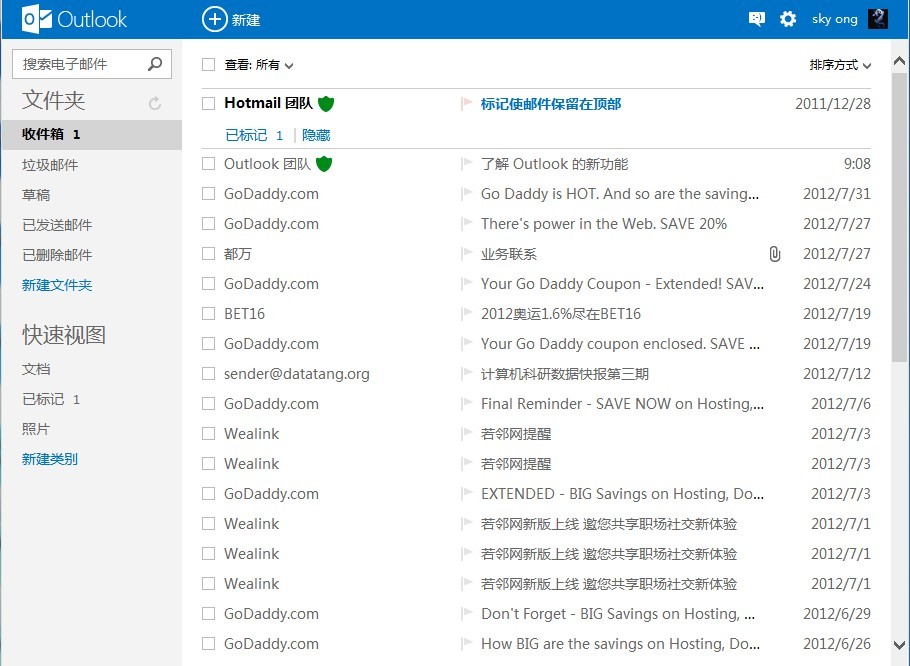Tick the select-all checkbox above the list
This screenshot has height=666, width=910.
(x=209, y=65)
